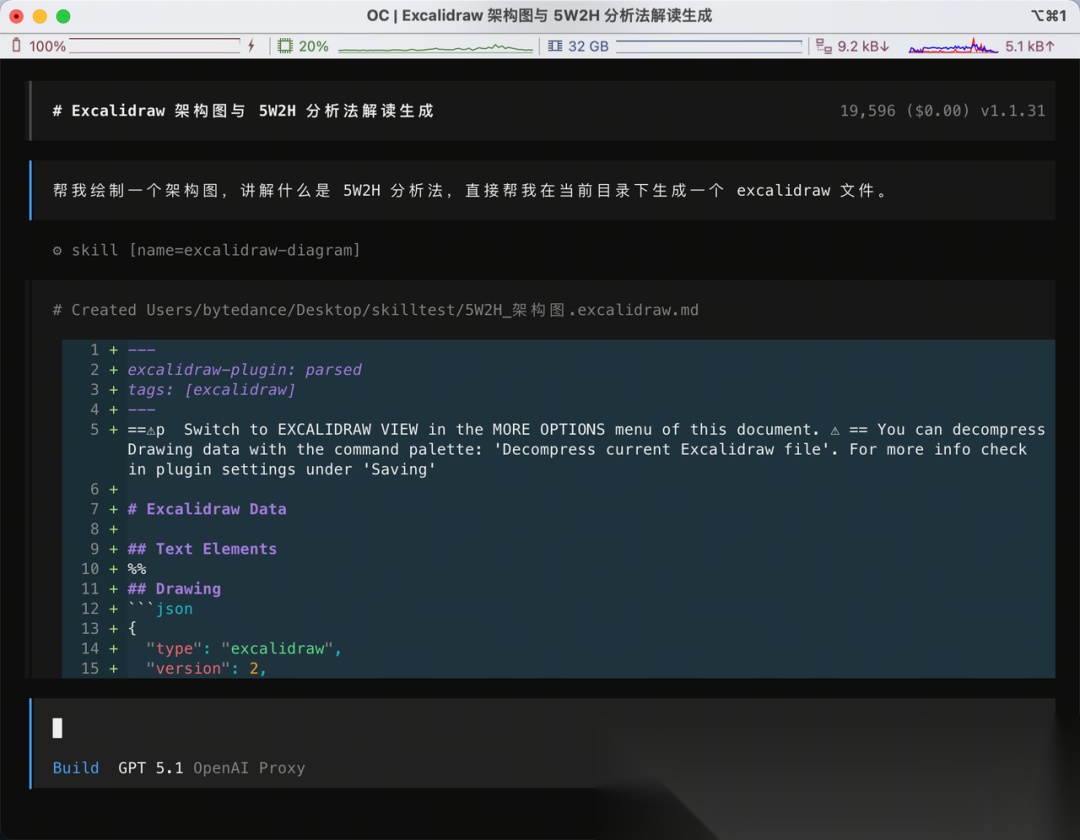Click the ⌥⌘1 shortcut indicator
The width and height of the screenshot is (1080, 840).
(x=1048, y=16)
